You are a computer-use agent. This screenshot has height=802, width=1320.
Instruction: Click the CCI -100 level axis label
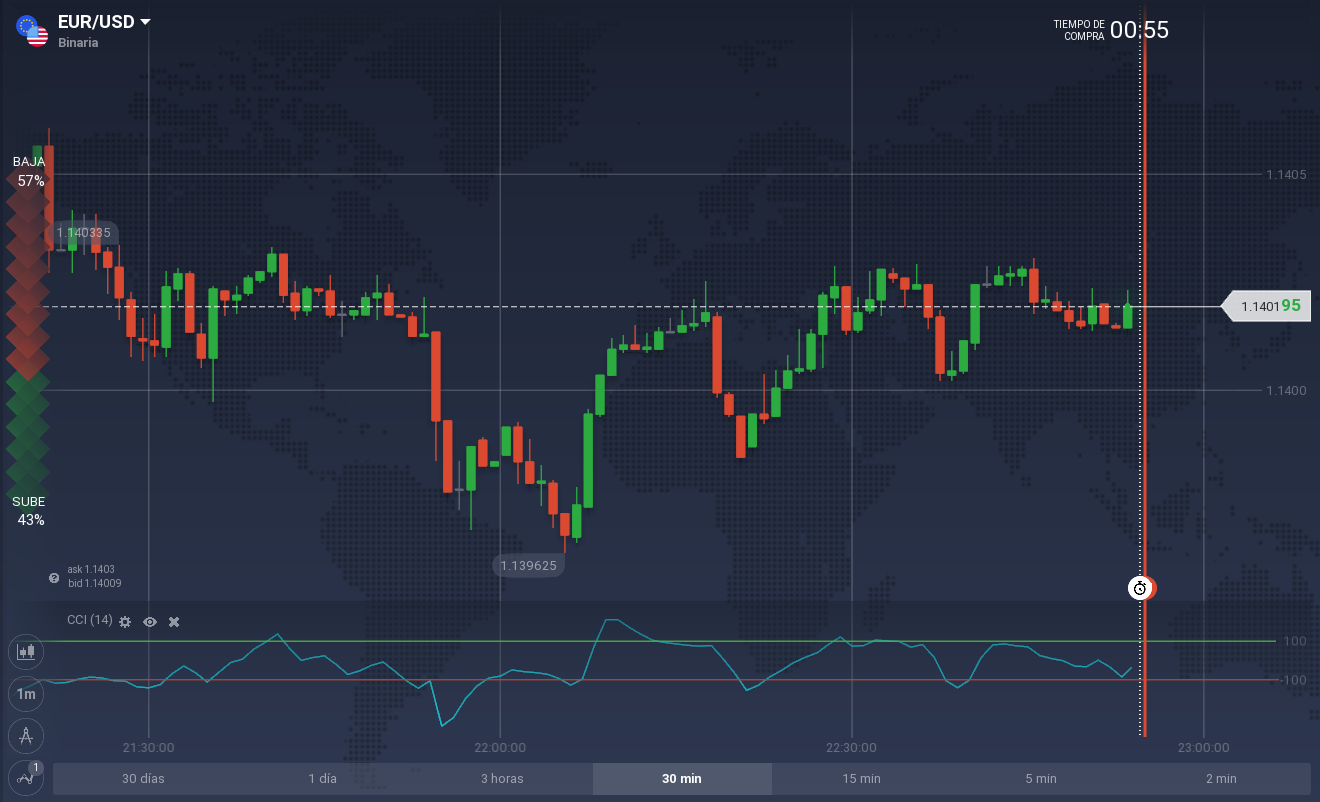pos(1294,680)
